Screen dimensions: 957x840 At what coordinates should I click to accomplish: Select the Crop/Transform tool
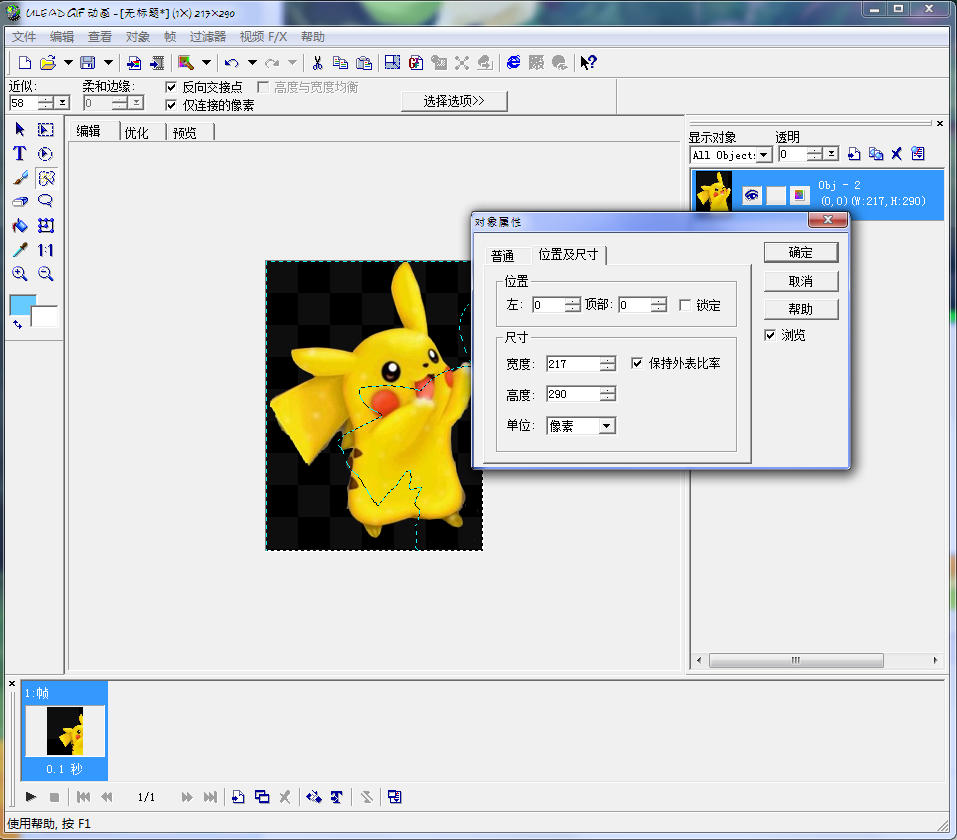point(46,226)
